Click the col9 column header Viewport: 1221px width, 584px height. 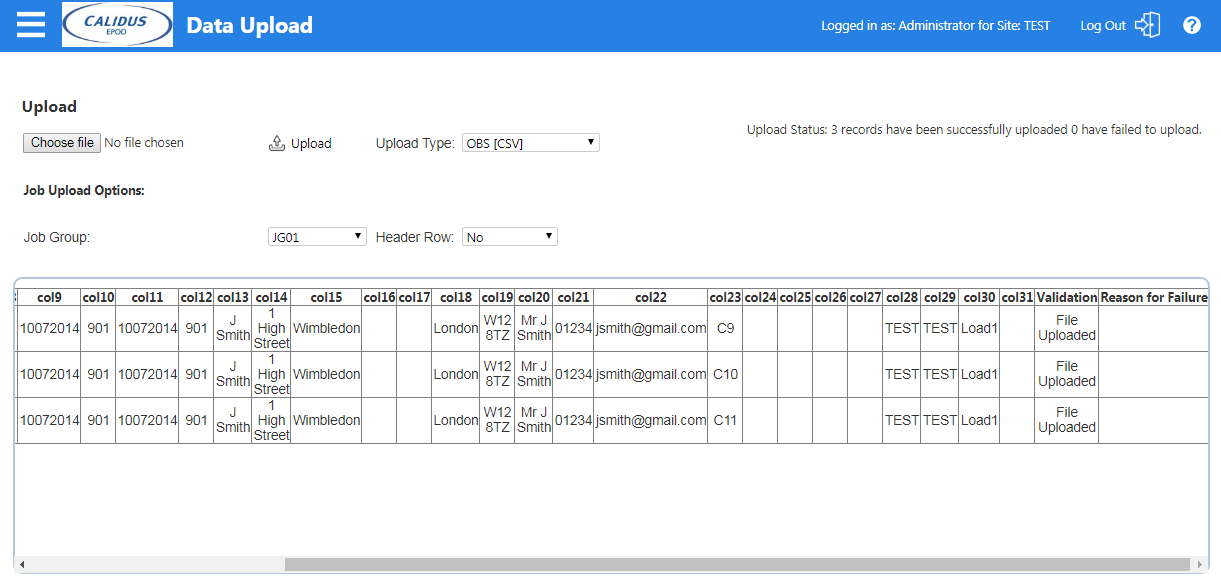49,297
